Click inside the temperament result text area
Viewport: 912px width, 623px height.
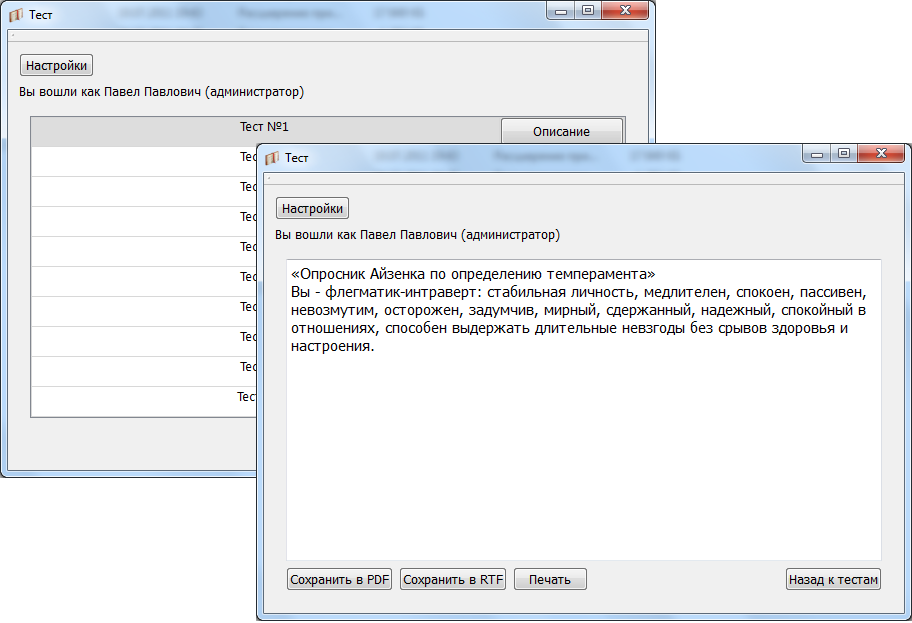click(x=583, y=410)
